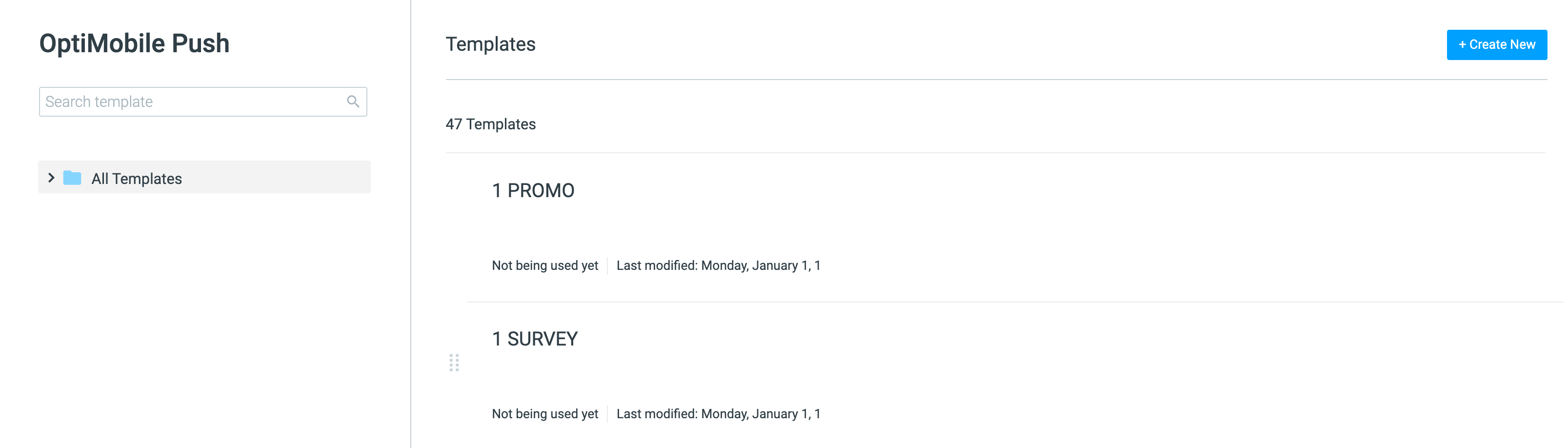Click PROMO's Not being used yet status
This screenshot has height=448, width=1568.
(545, 265)
